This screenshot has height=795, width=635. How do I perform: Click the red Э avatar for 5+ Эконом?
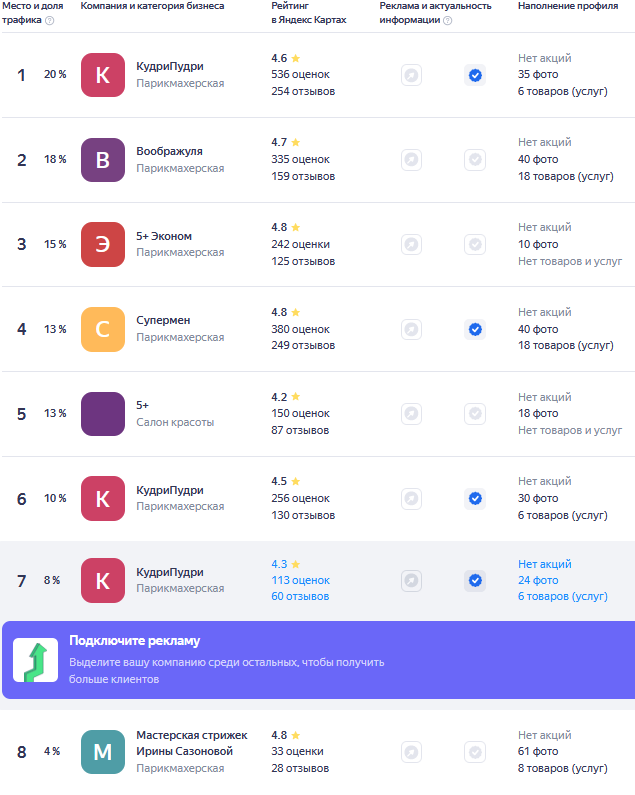click(103, 244)
